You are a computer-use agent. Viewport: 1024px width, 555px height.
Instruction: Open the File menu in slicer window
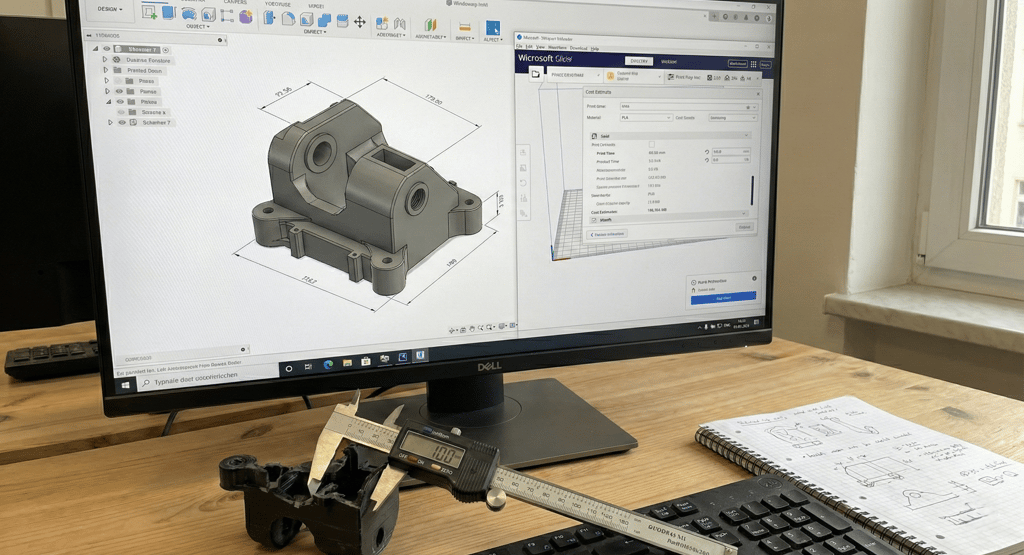520,48
